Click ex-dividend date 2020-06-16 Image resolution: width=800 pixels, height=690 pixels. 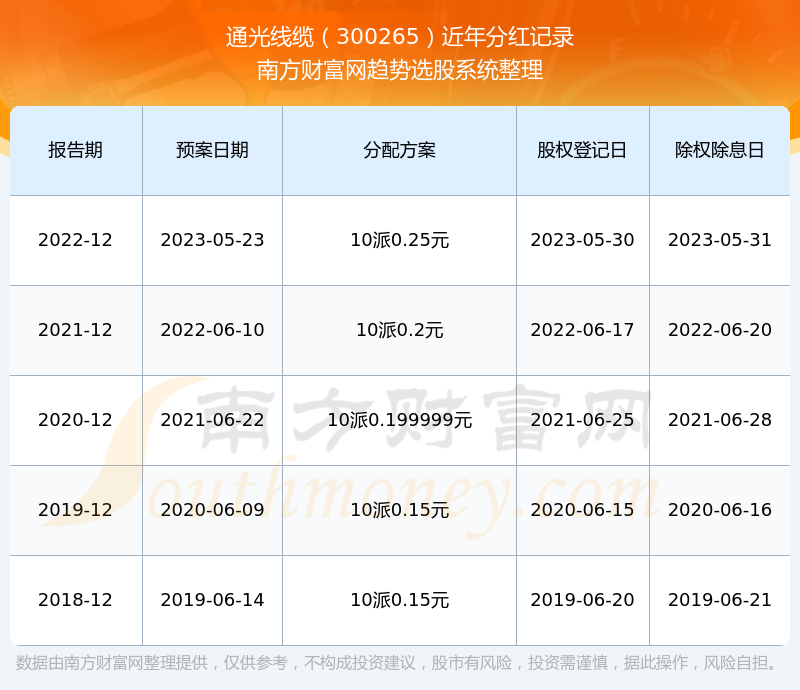click(x=719, y=509)
